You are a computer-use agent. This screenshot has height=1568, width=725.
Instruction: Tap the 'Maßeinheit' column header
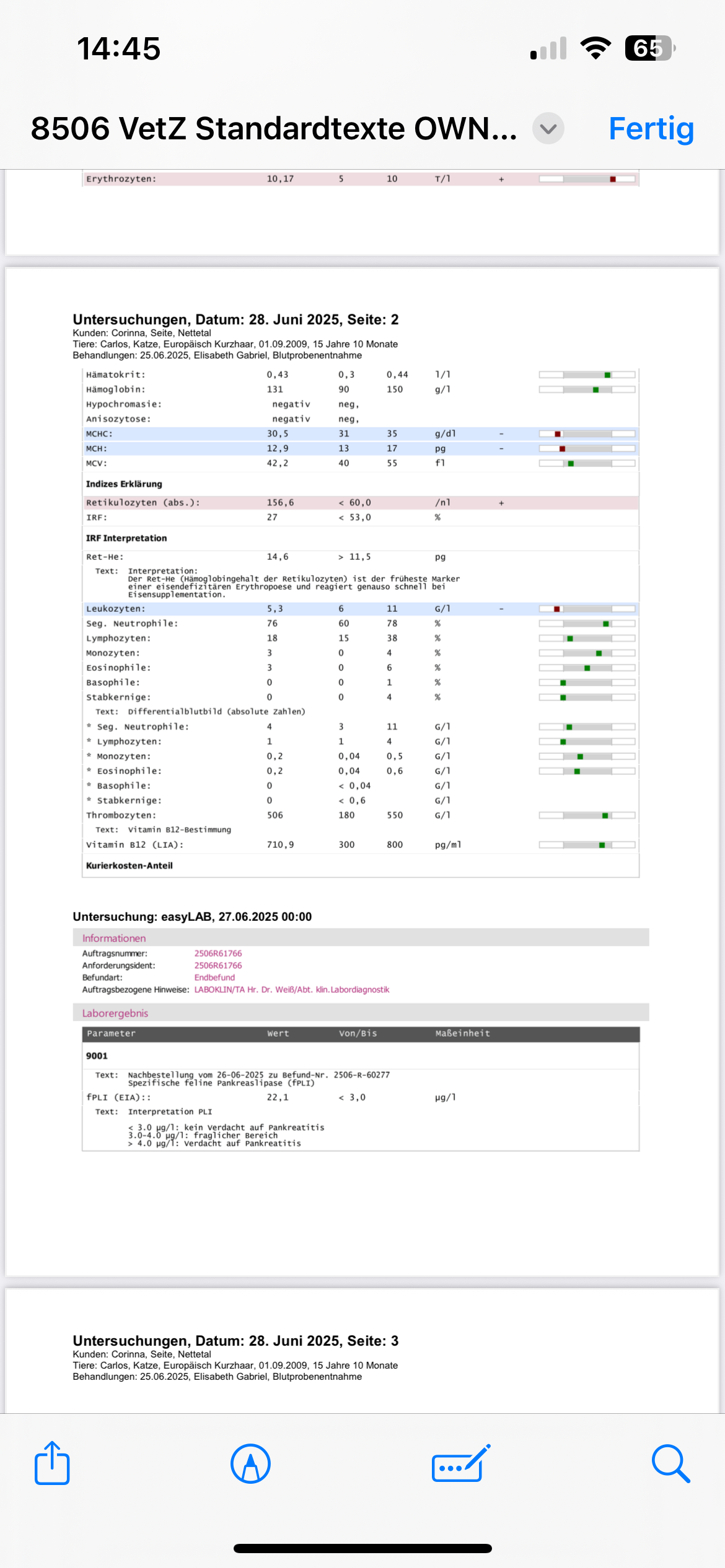(x=462, y=1034)
